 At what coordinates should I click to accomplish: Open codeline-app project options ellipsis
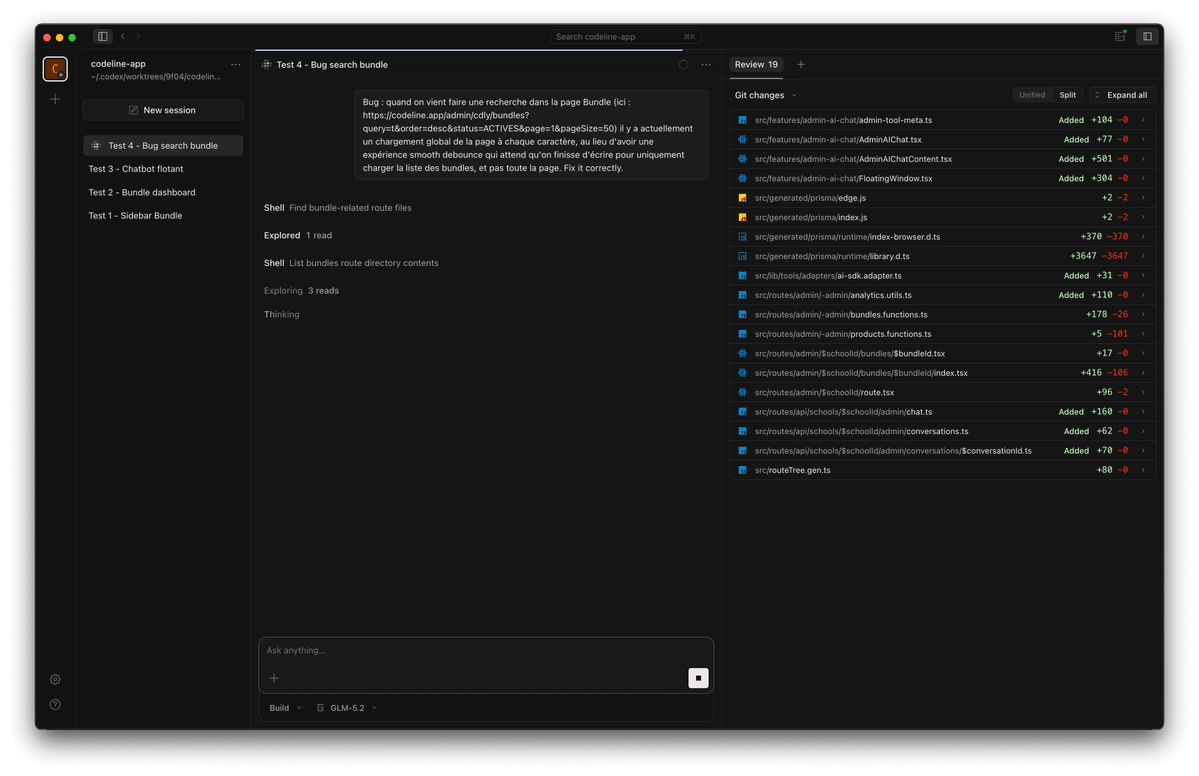tap(236, 65)
